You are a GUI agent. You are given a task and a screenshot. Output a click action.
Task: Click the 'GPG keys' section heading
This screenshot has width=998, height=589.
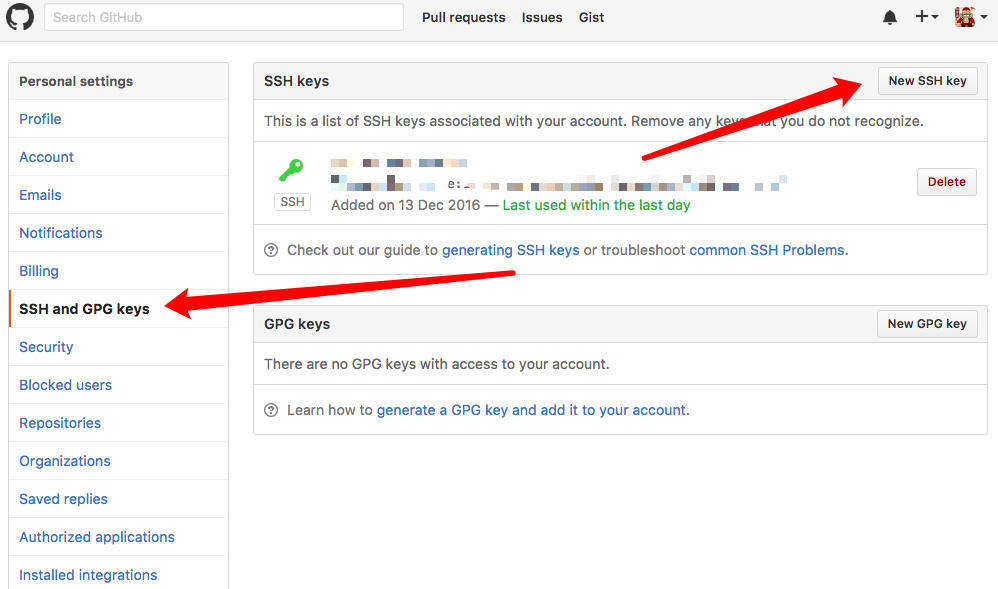point(297,324)
